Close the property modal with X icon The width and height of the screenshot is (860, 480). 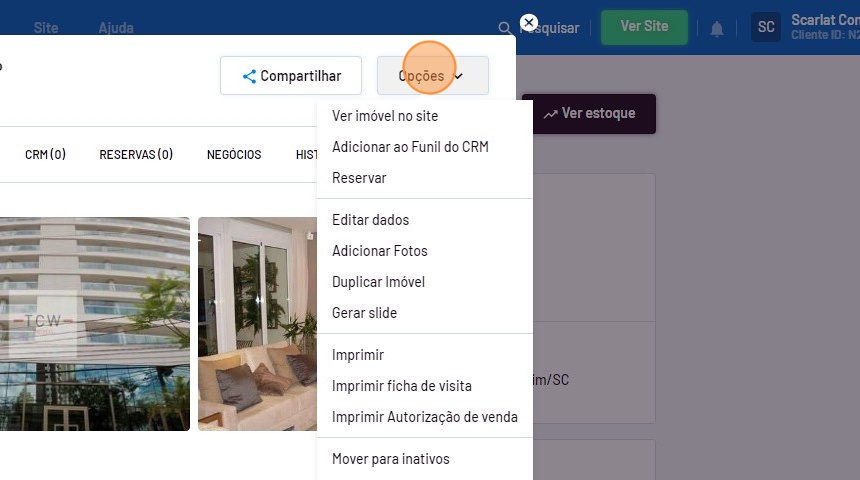click(x=529, y=22)
